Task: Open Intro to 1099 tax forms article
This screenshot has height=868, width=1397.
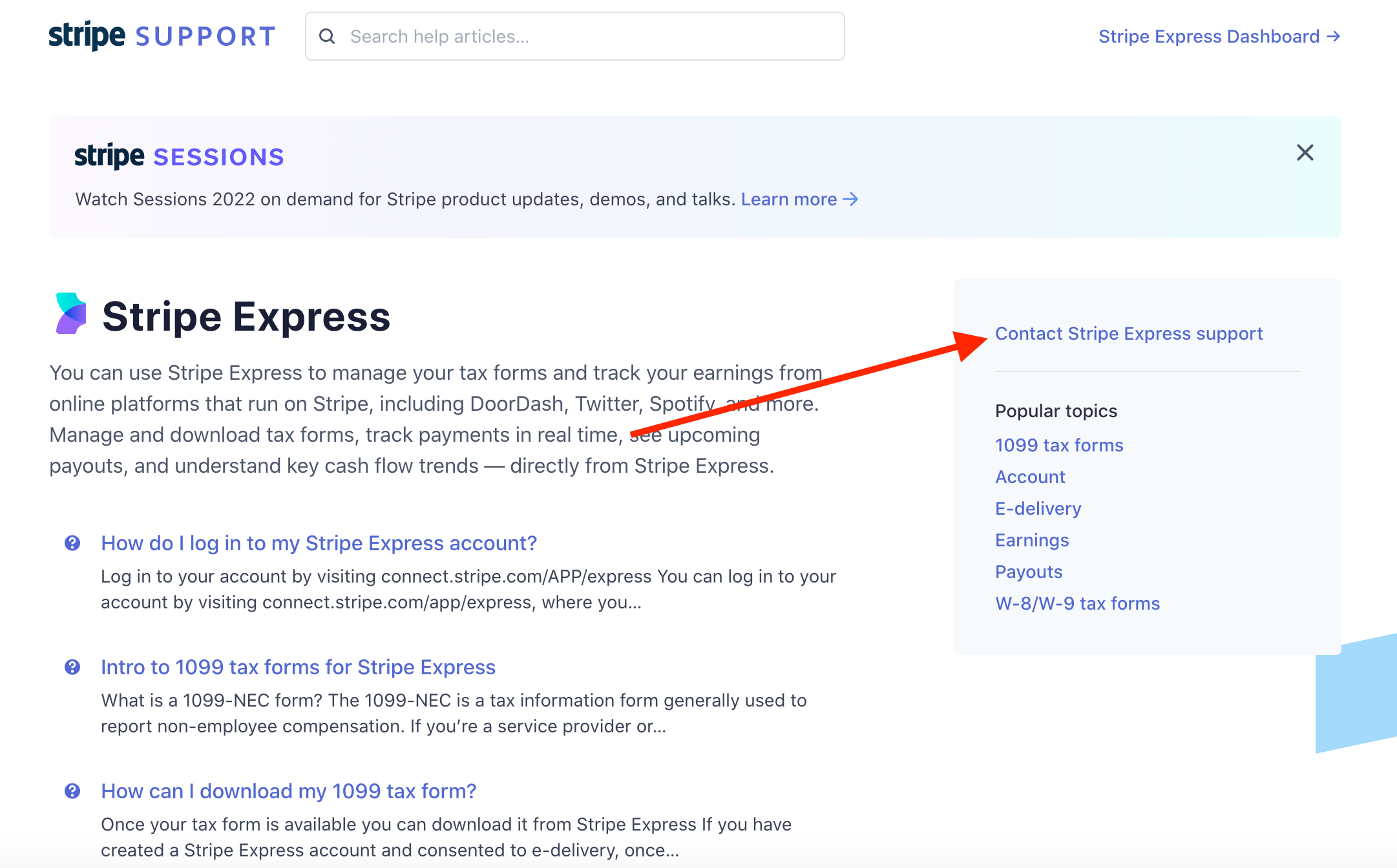Action: (298, 667)
